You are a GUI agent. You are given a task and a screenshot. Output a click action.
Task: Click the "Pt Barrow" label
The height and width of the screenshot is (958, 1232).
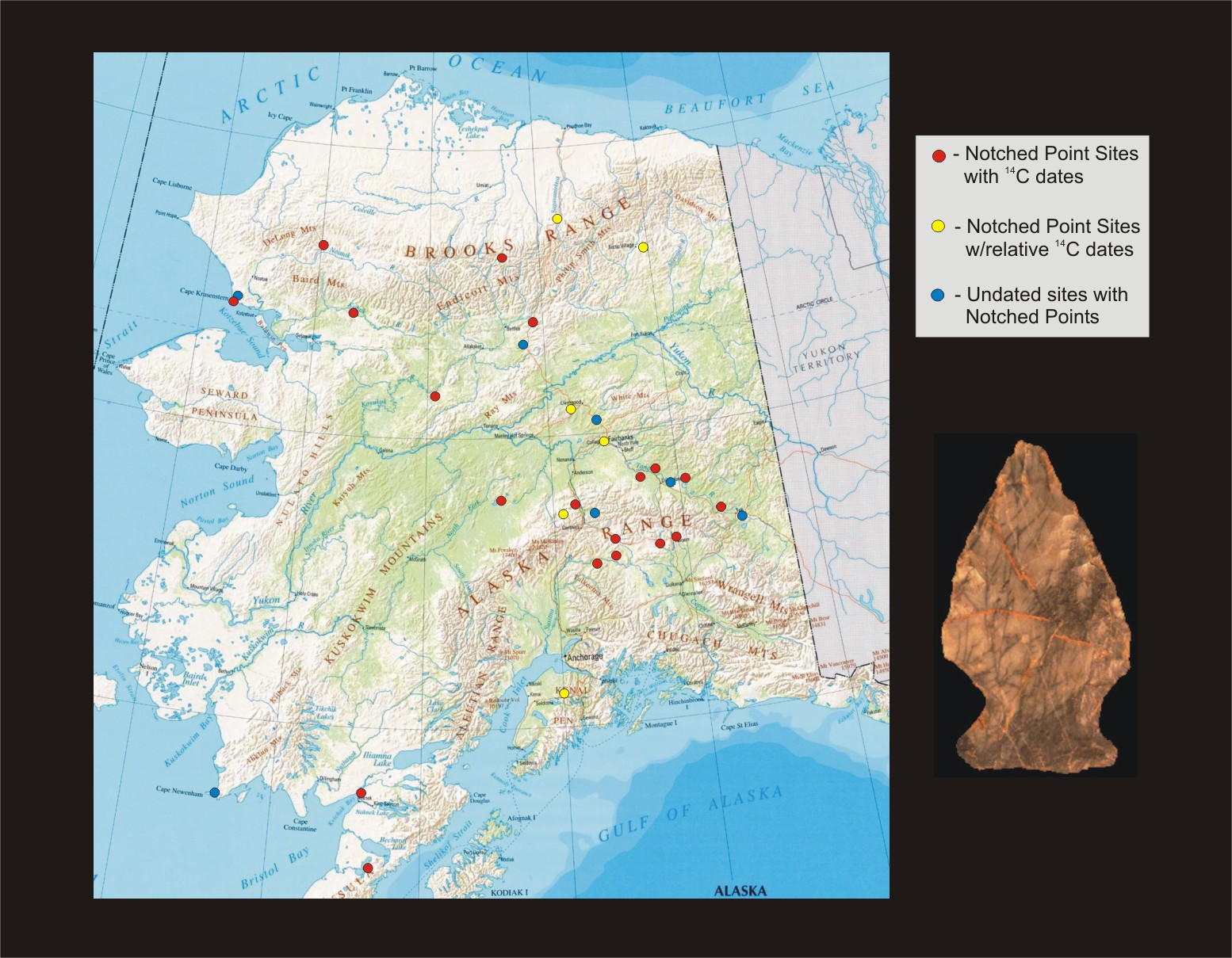click(x=423, y=69)
